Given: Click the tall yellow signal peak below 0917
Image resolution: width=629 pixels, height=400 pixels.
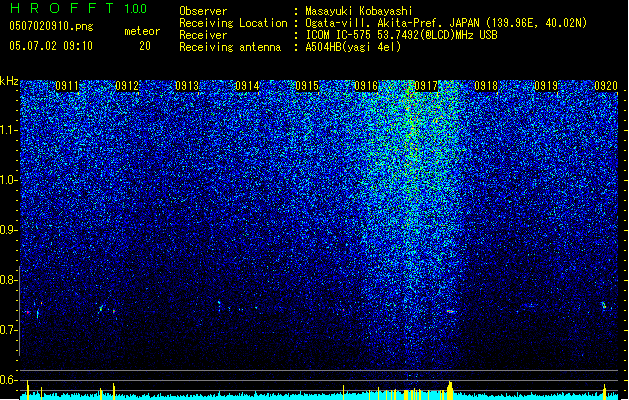Looking at the screenshot, I should [x=450, y=390].
